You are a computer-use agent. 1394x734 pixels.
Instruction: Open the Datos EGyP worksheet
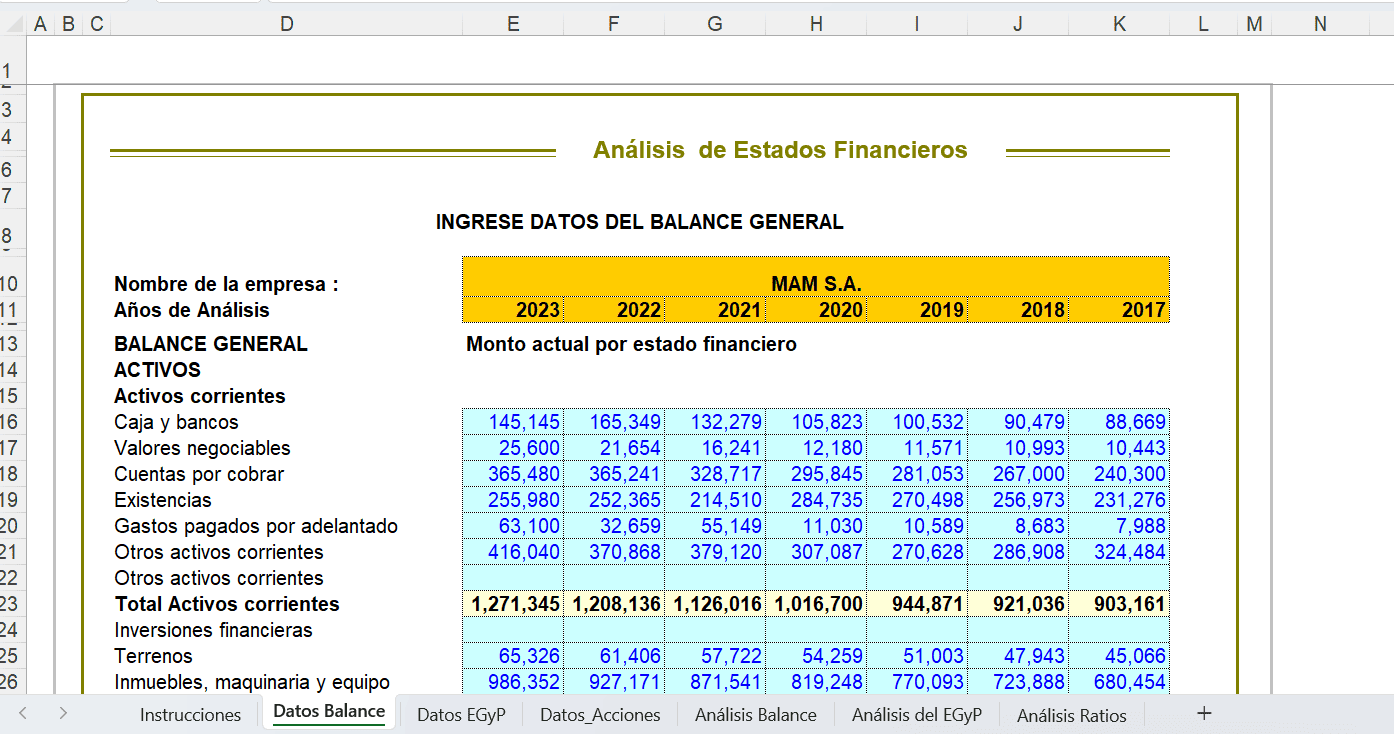pyautogui.click(x=460, y=714)
